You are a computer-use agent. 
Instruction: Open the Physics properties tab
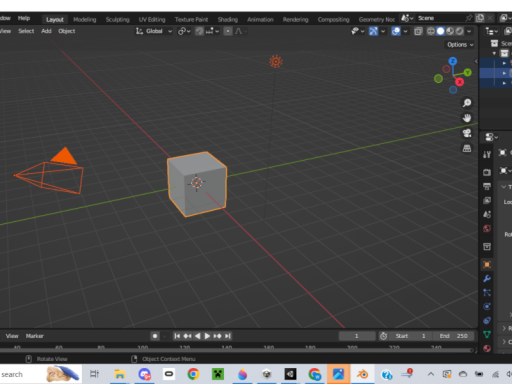click(487, 307)
